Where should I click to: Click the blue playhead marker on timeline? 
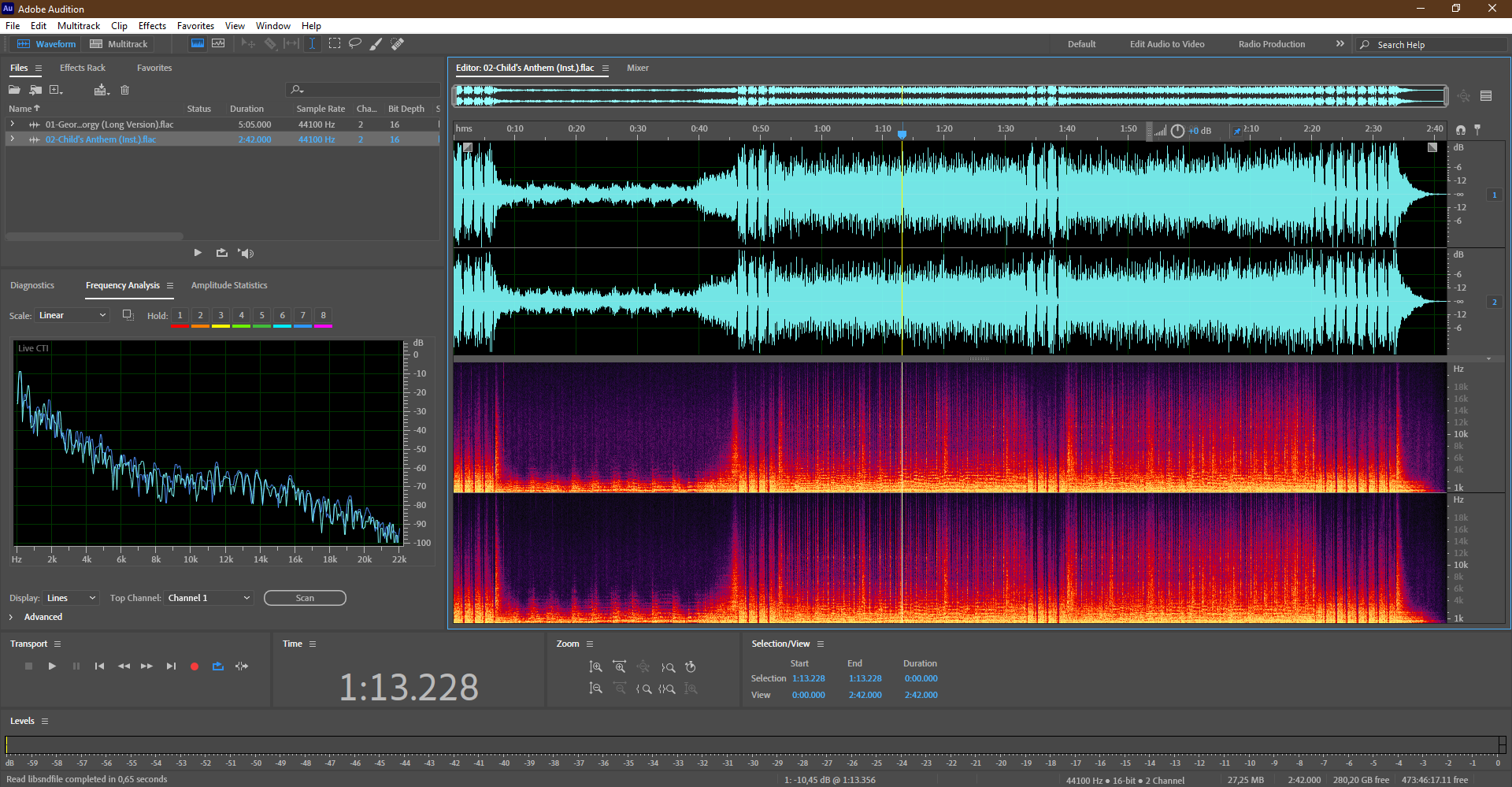click(x=902, y=135)
